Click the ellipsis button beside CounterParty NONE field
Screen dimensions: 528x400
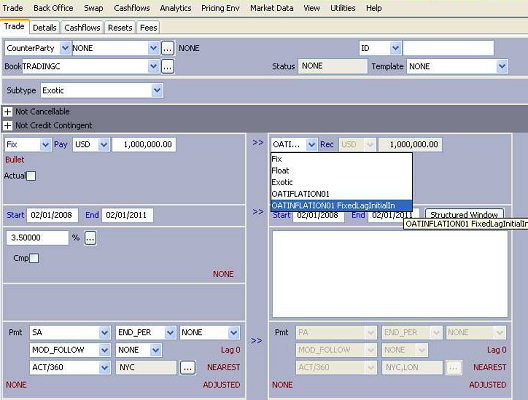coord(167,48)
